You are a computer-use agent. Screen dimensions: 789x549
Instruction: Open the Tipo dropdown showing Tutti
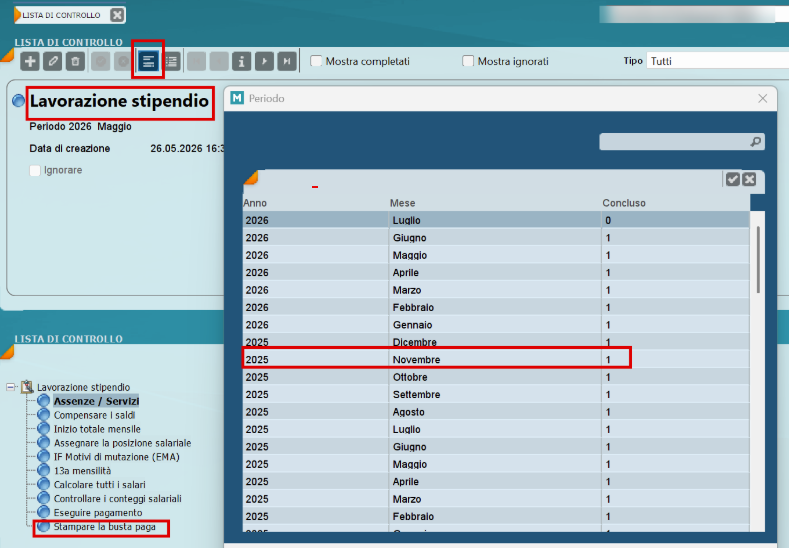tap(717, 61)
